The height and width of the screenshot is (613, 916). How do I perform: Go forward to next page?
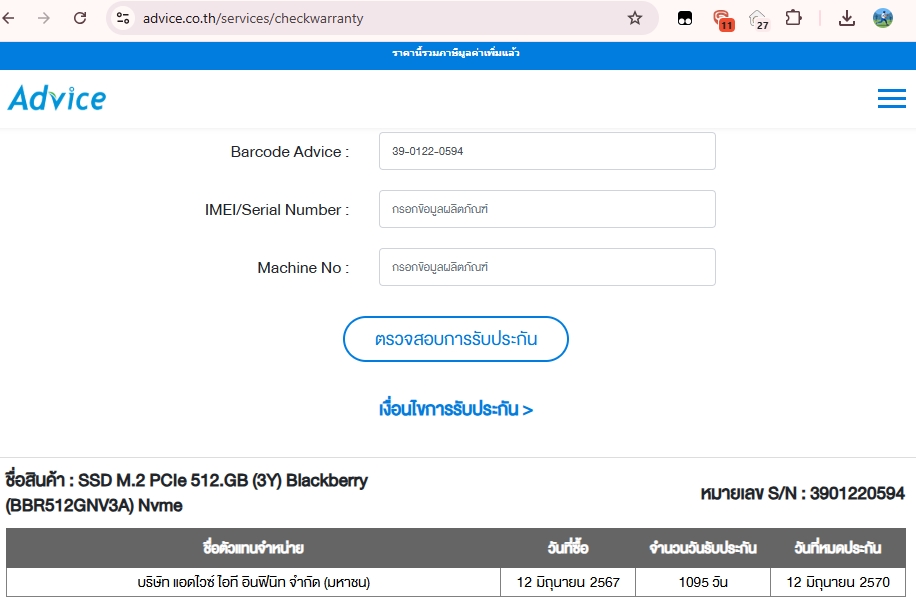point(44,18)
